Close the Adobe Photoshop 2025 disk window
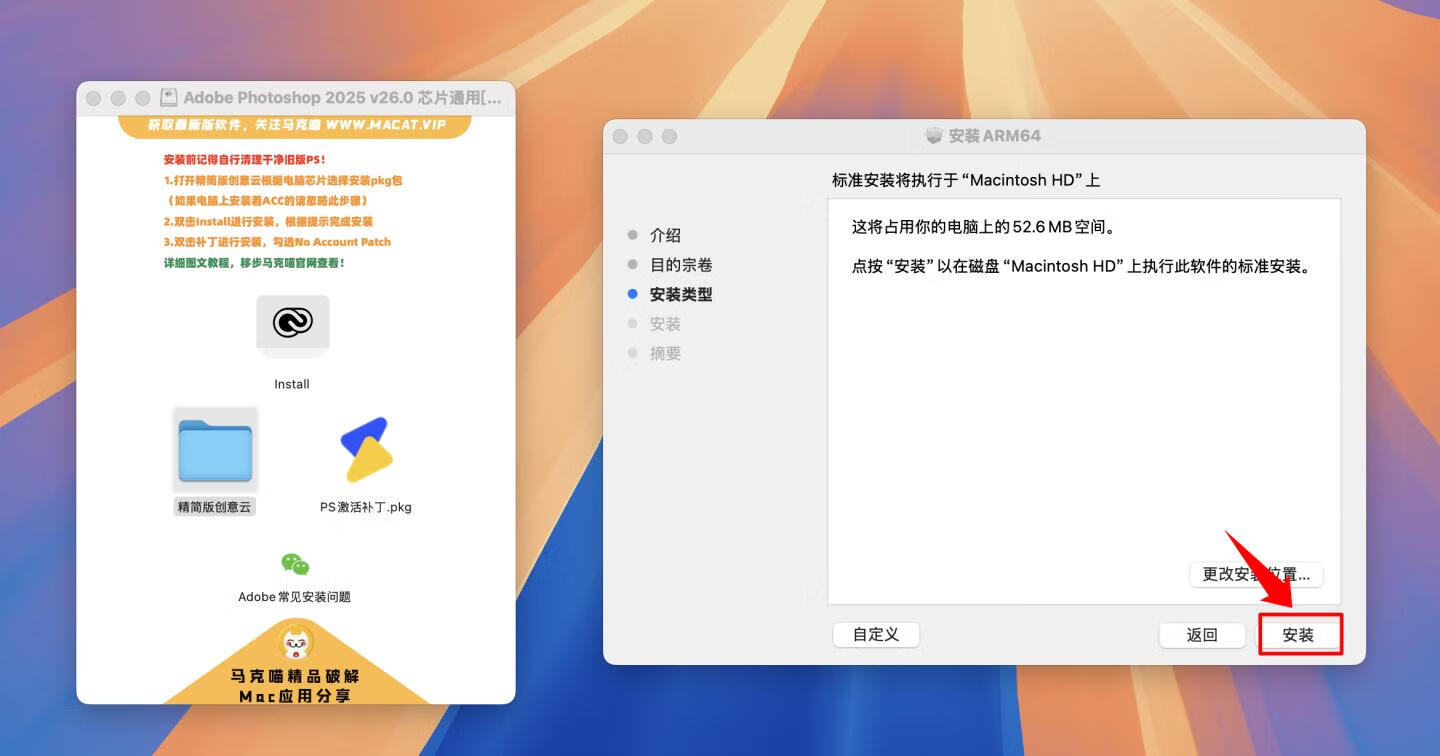Screen dimensions: 1440x756 (x=94, y=98)
